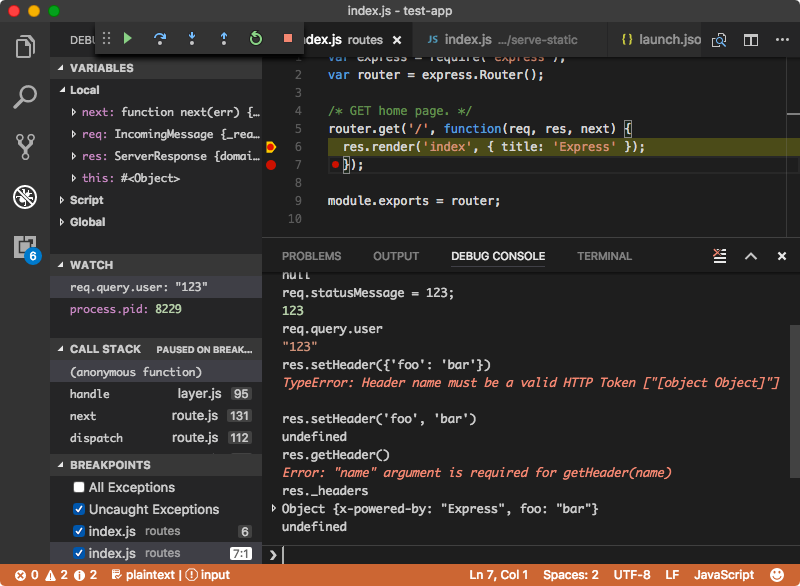800x586 pixels.
Task: Stop the debug session
Action: tap(288, 38)
